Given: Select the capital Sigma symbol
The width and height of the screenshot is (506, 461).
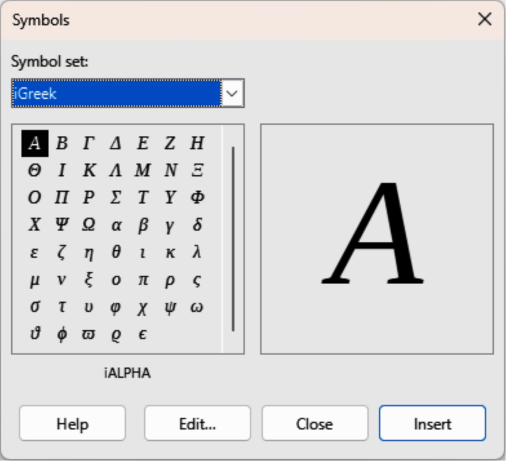Looking at the screenshot, I should 116,198.
